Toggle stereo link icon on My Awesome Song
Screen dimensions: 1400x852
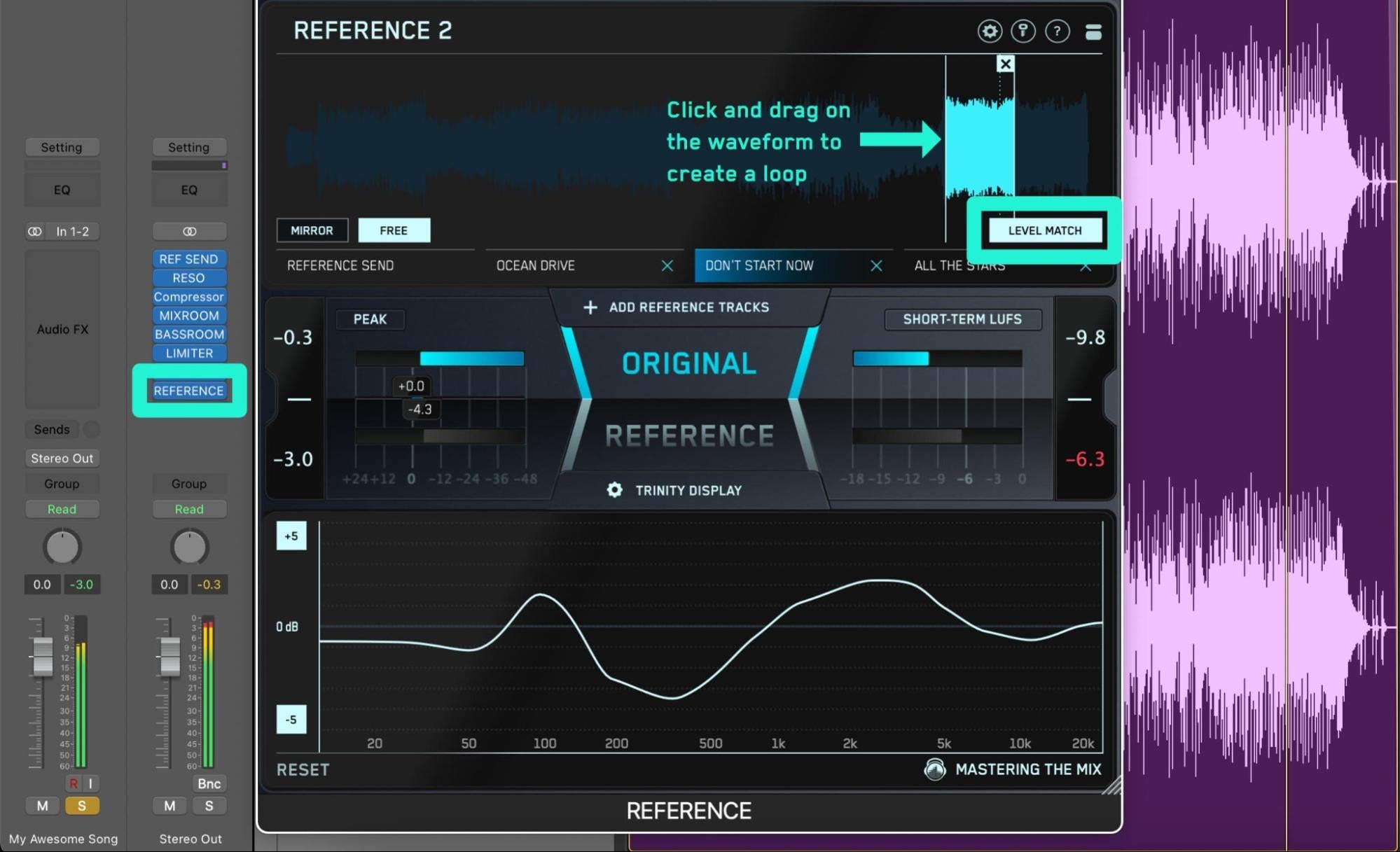tap(34, 231)
